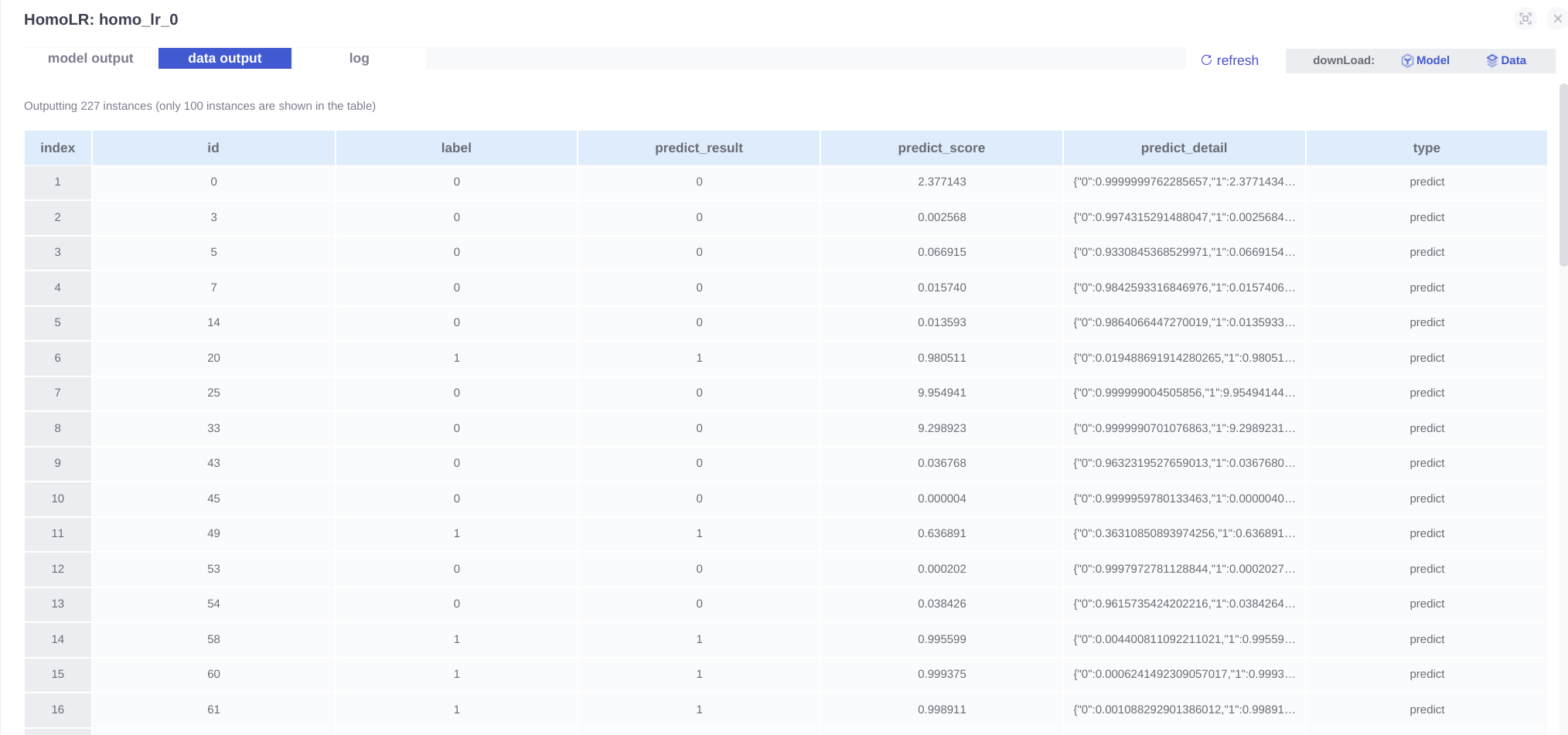This screenshot has width=1568, height=735.
Task: Click id cell 61
Action: point(213,709)
